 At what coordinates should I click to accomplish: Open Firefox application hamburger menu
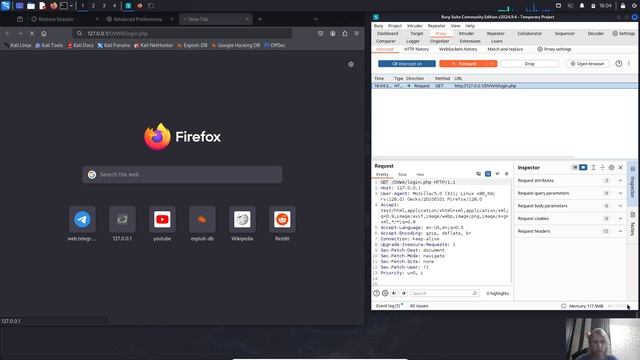coord(356,33)
